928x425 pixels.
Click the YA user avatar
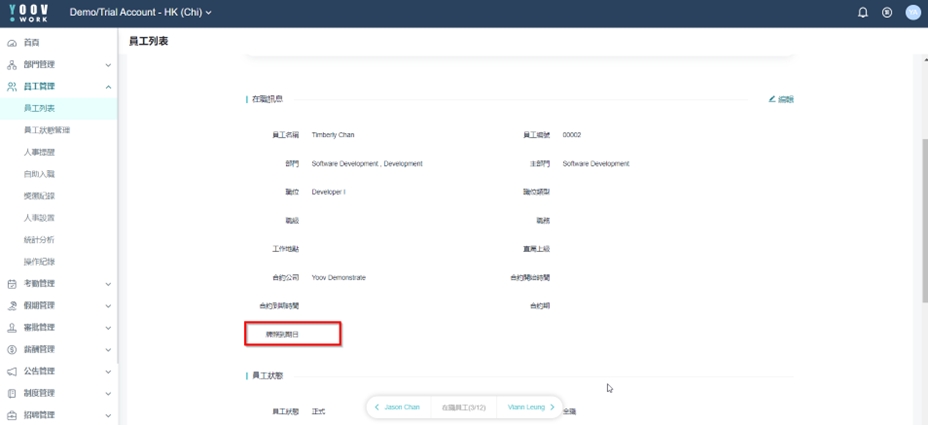tap(912, 13)
